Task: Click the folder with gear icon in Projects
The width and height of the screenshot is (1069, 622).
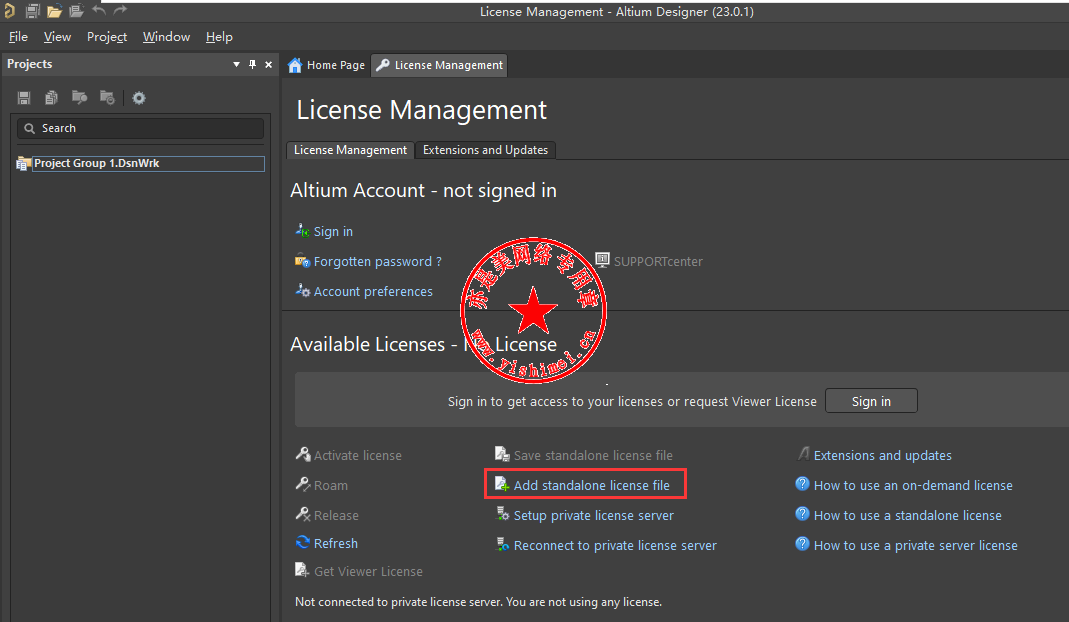Action: coord(107,98)
